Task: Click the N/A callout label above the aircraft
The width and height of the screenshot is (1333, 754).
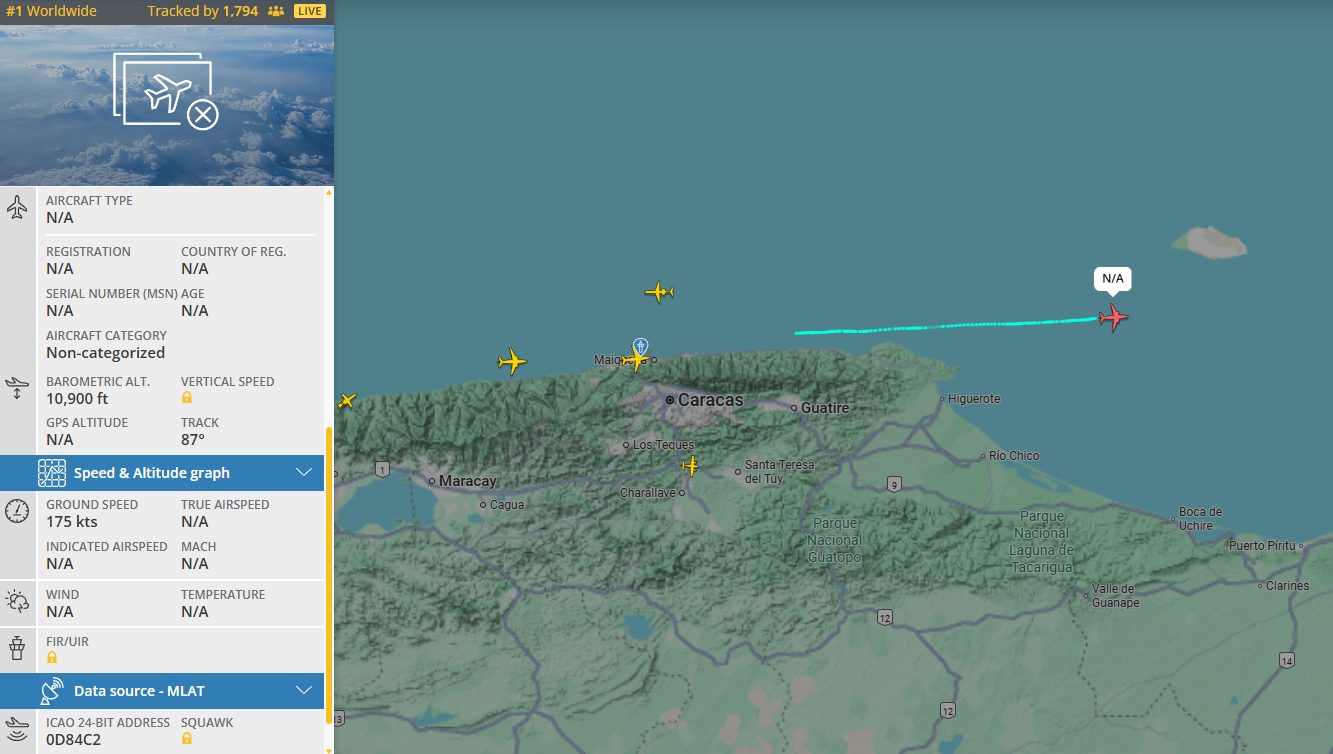Action: (x=1113, y=278)
